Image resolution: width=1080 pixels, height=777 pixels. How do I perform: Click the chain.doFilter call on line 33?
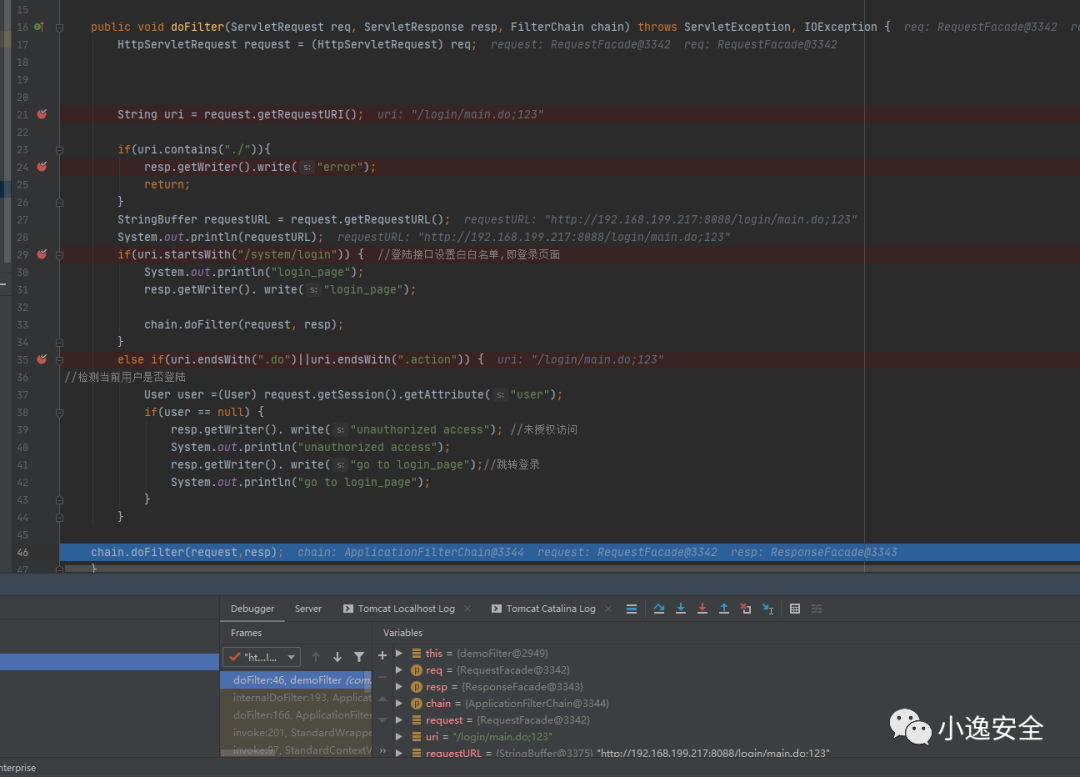[x=243, y=324]
